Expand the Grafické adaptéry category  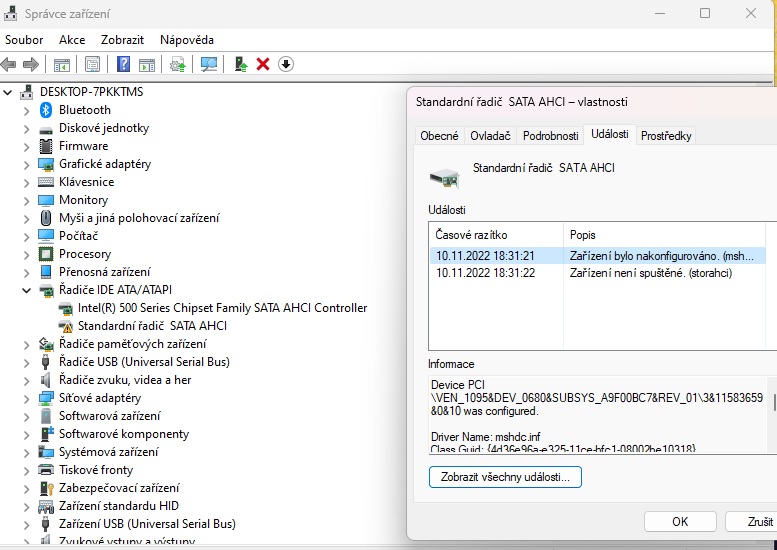27,164
